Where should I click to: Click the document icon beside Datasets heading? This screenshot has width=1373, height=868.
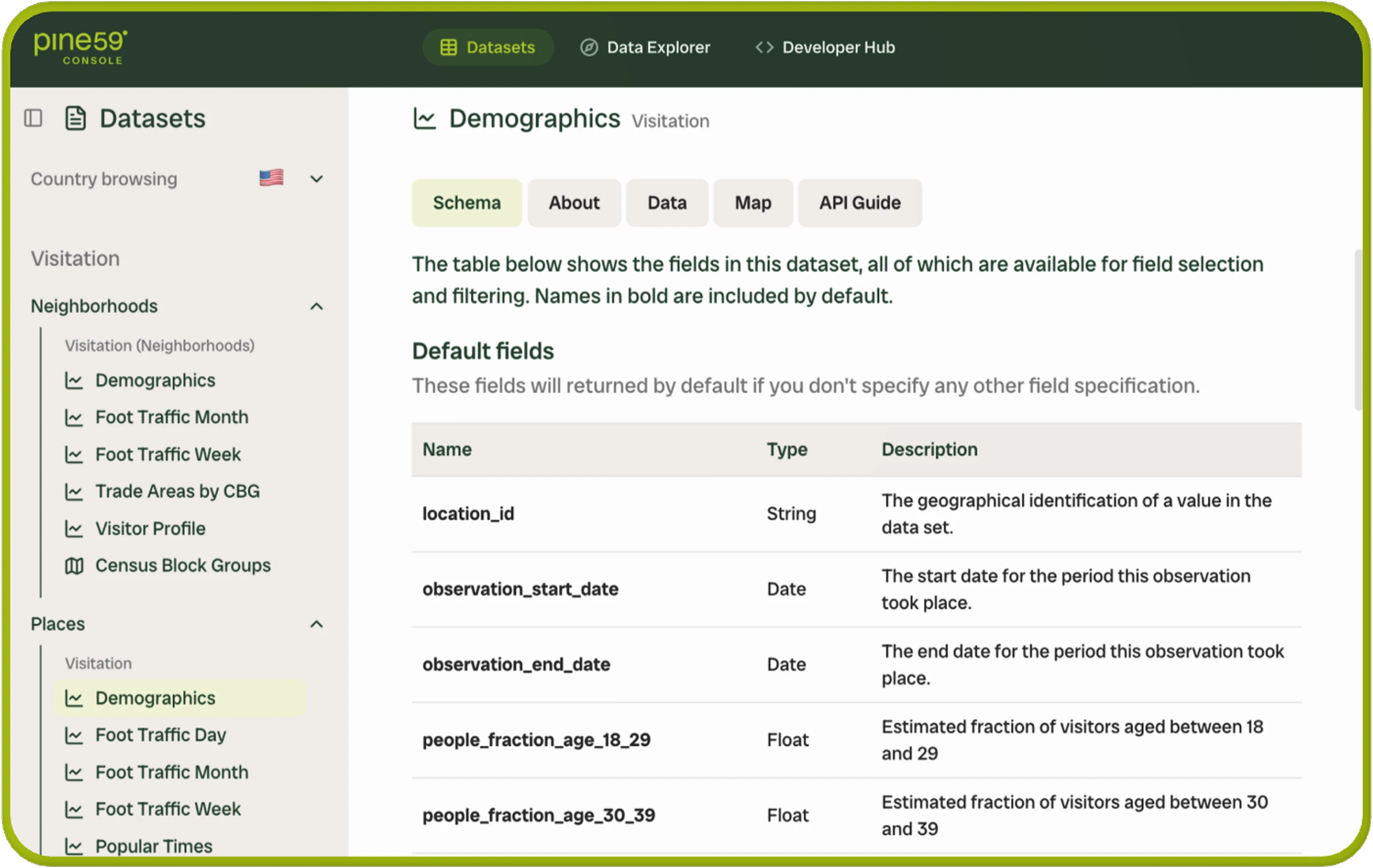click(x=75, y=118)
